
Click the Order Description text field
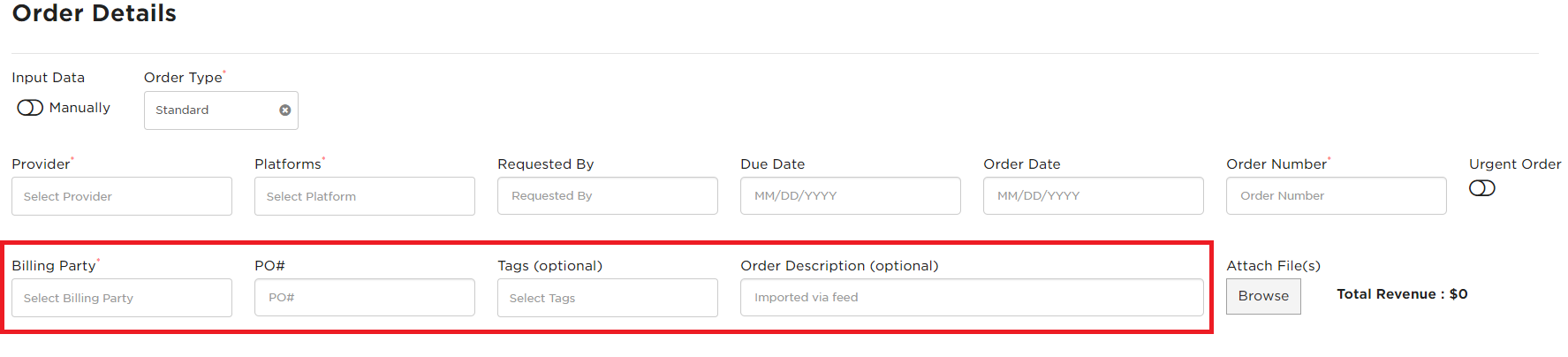972,297
